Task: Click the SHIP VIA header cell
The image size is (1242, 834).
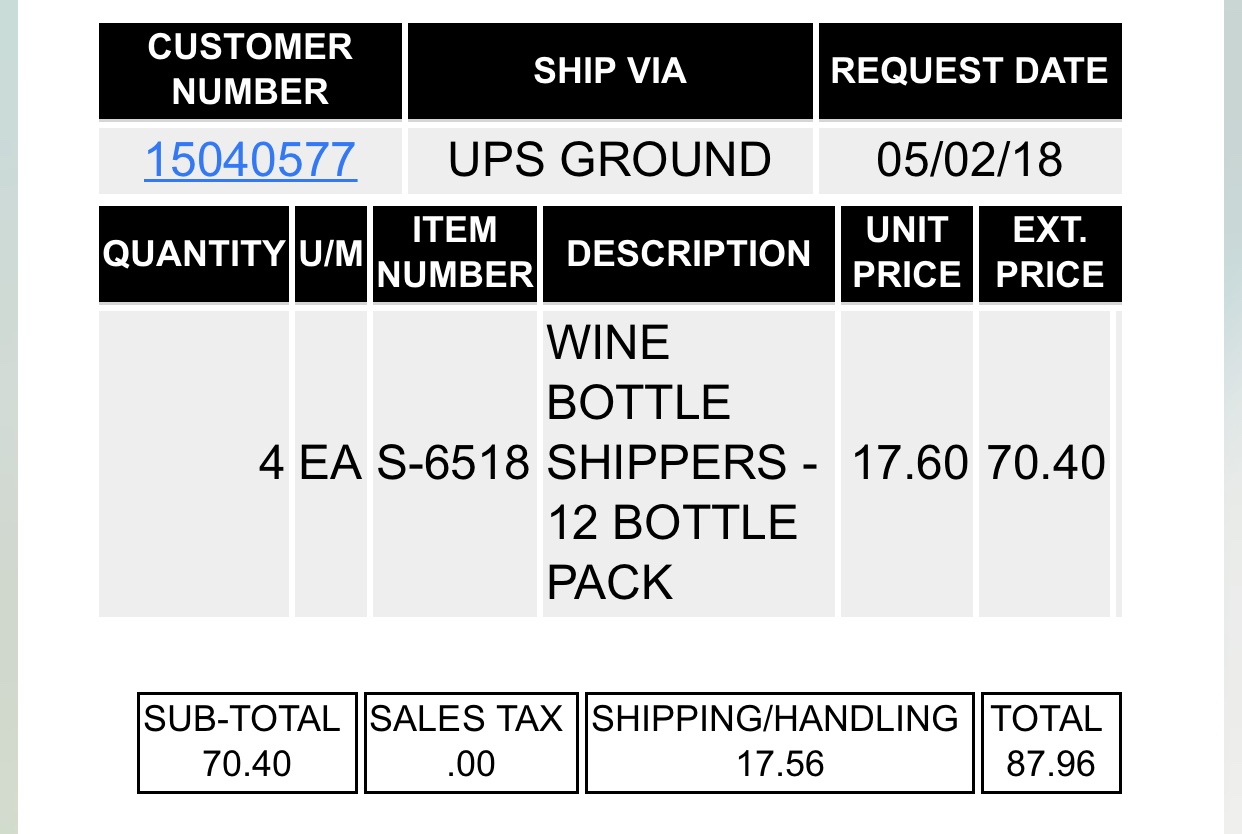Action: [x=610, y=70]
